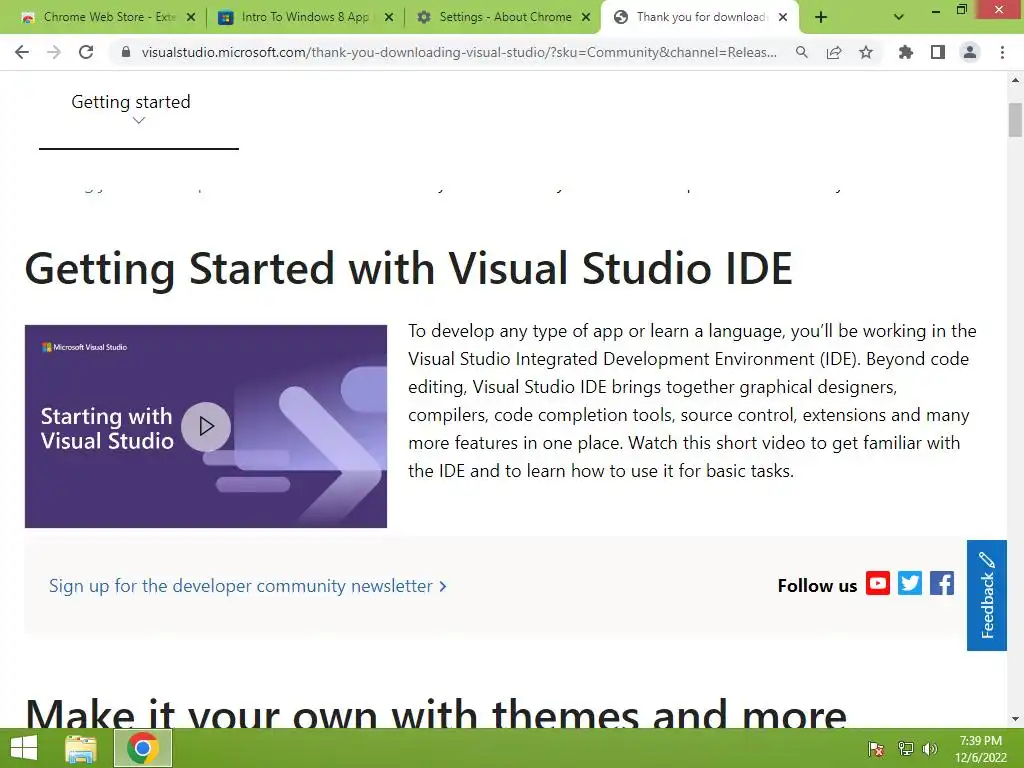This screenshot has height=768, width=1024.
Task: Open volume speaker tray icon
Action: [x=930, y=748]
